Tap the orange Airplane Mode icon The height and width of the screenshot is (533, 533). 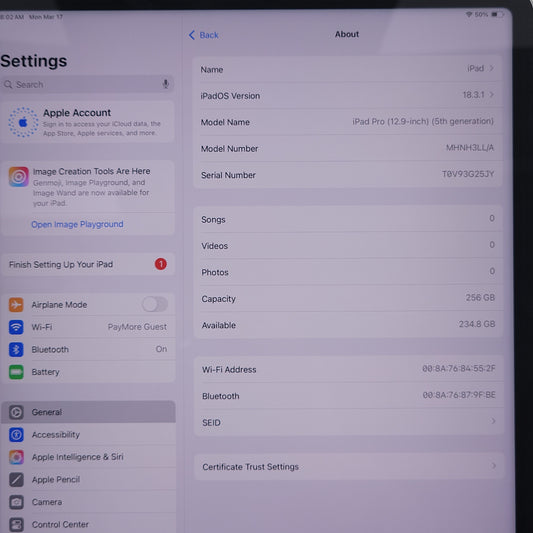click(16, 305)
